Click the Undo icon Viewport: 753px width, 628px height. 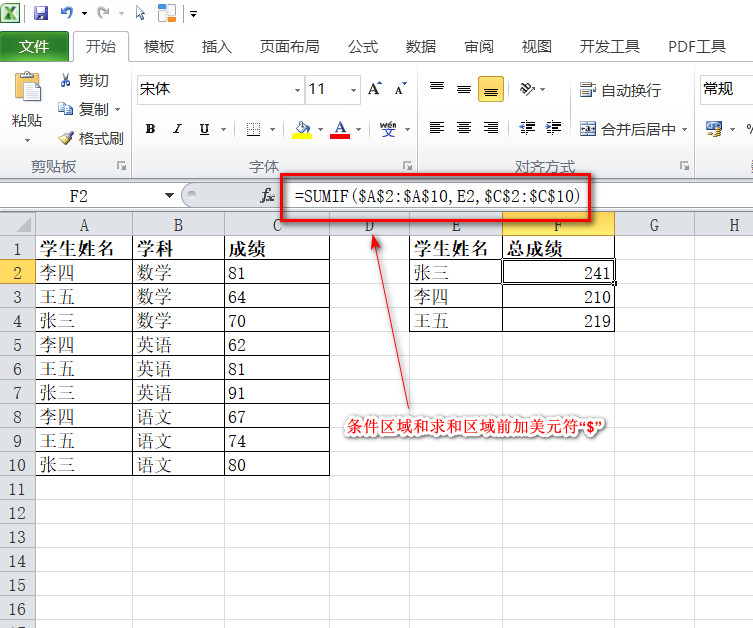[x=67, y=13]
